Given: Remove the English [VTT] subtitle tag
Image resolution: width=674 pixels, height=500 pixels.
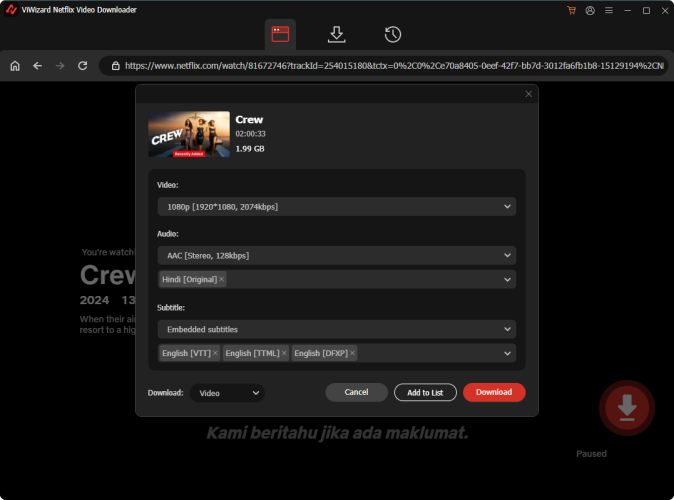Looking at the screenshot, I should coord(215,353).
